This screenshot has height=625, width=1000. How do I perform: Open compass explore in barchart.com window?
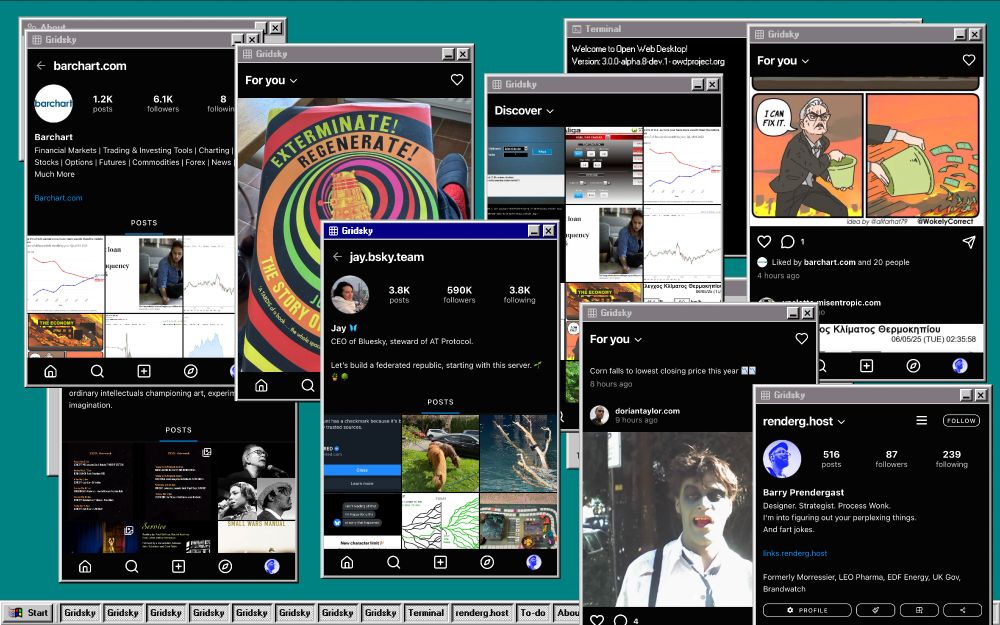point(191,371)
